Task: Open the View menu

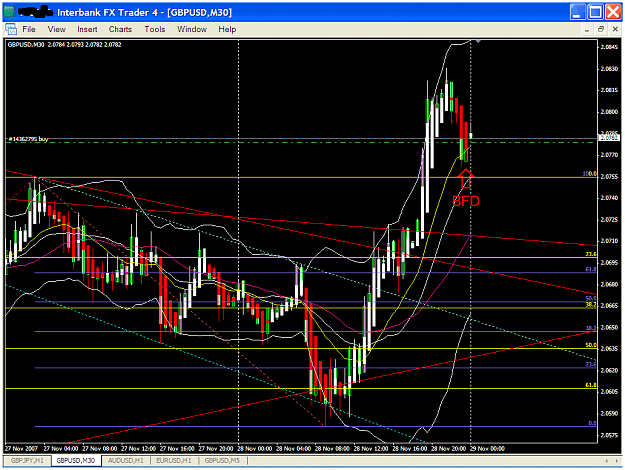Action: click(57, 29)
